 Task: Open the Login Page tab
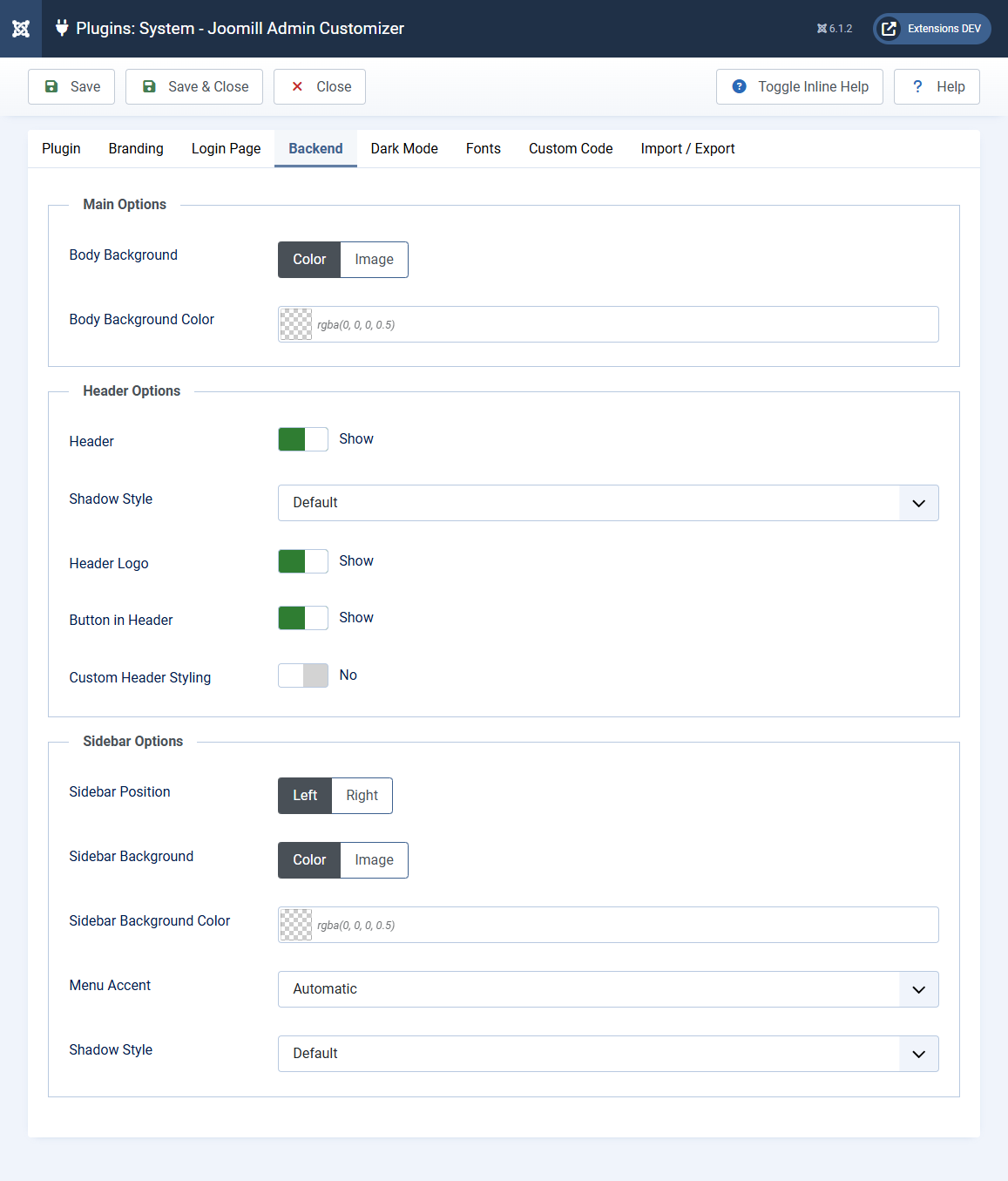coord(227,148)
